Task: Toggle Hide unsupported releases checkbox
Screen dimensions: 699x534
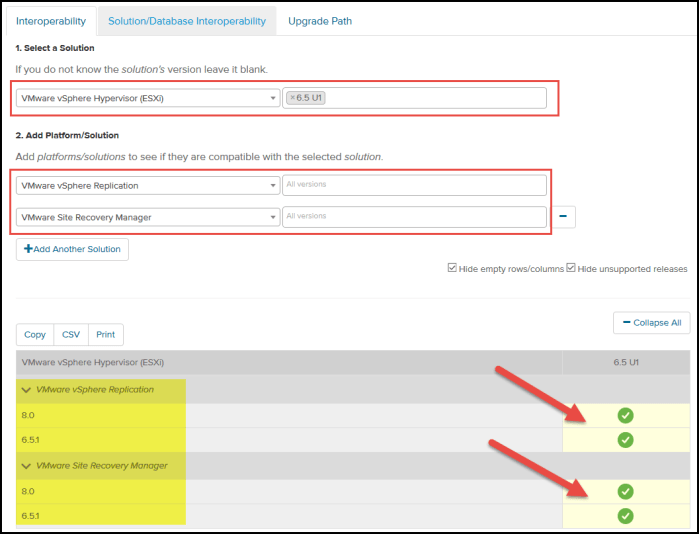Action: (x=571, y=268)
